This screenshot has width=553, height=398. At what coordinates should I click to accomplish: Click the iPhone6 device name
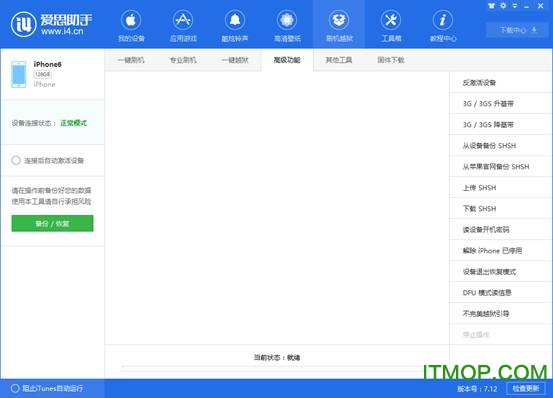pos(47,64)
